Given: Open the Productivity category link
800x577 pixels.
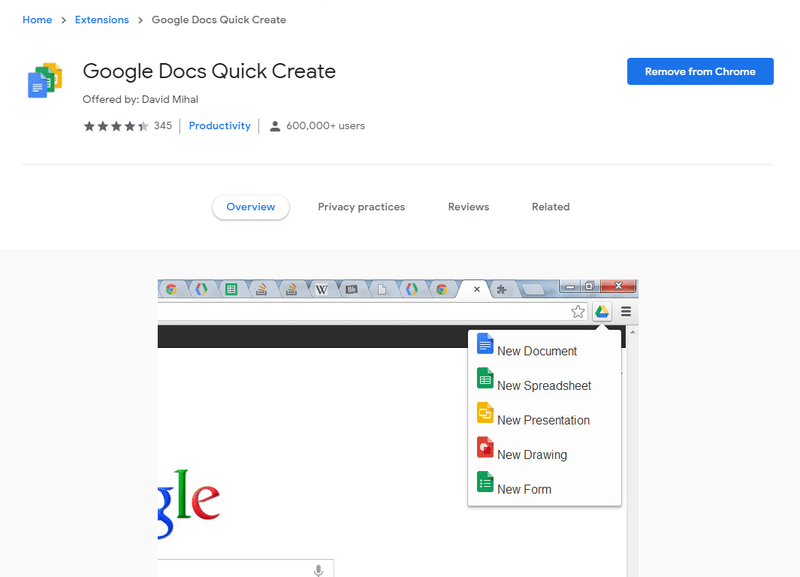Looking at the screenshot, I should coord(219,126).
